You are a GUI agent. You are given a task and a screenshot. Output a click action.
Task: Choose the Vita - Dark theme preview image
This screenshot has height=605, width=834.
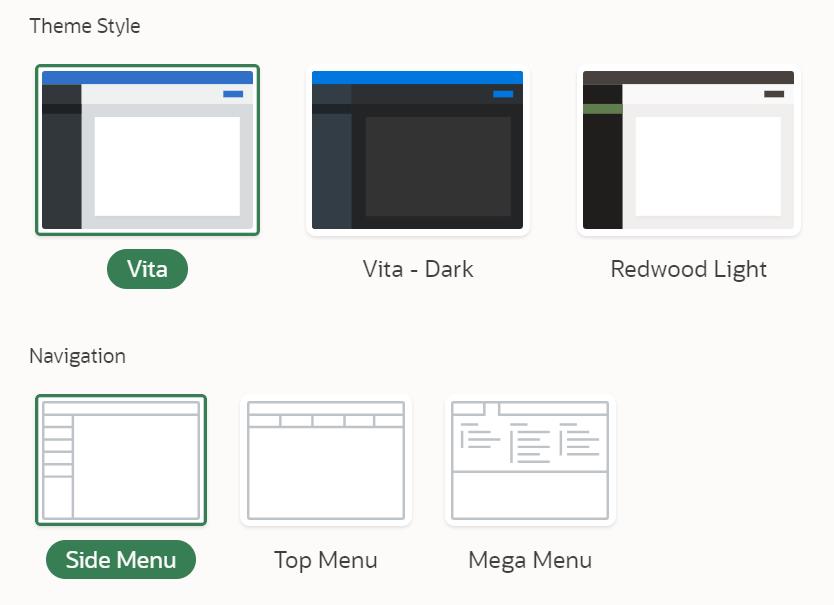pyautogui.click(x=417, y=150)
